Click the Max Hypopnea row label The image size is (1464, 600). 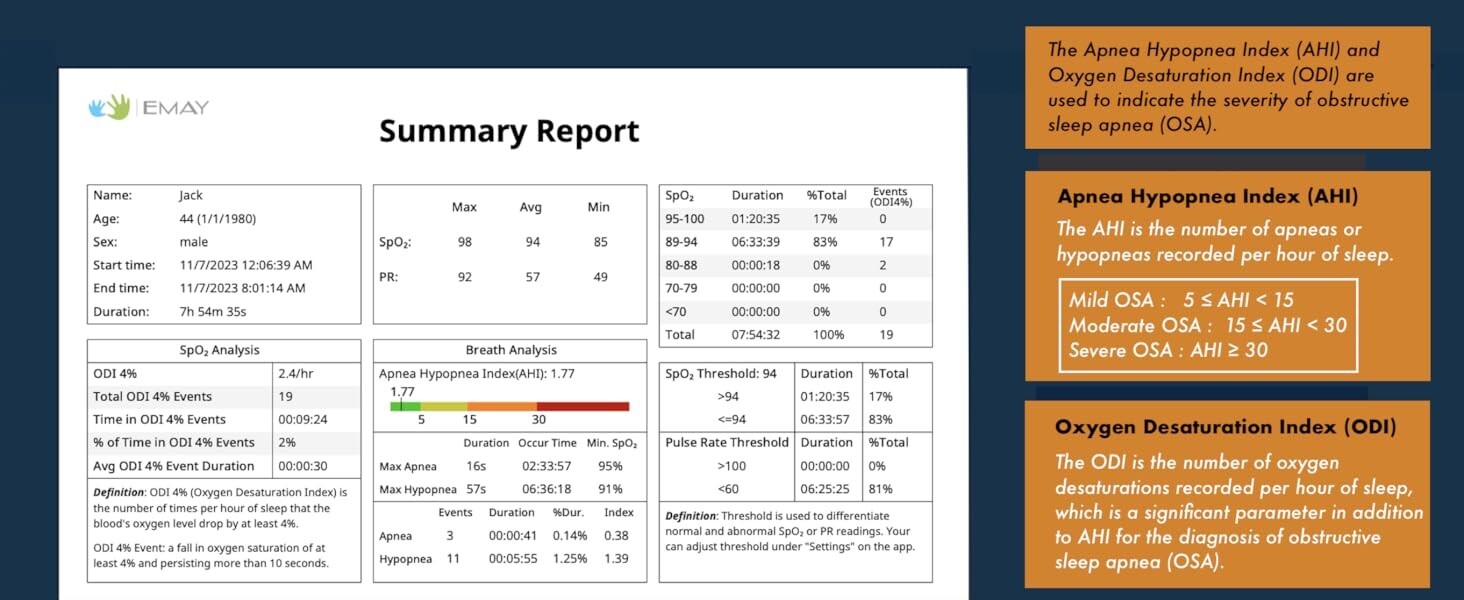[x=418, y=489]
